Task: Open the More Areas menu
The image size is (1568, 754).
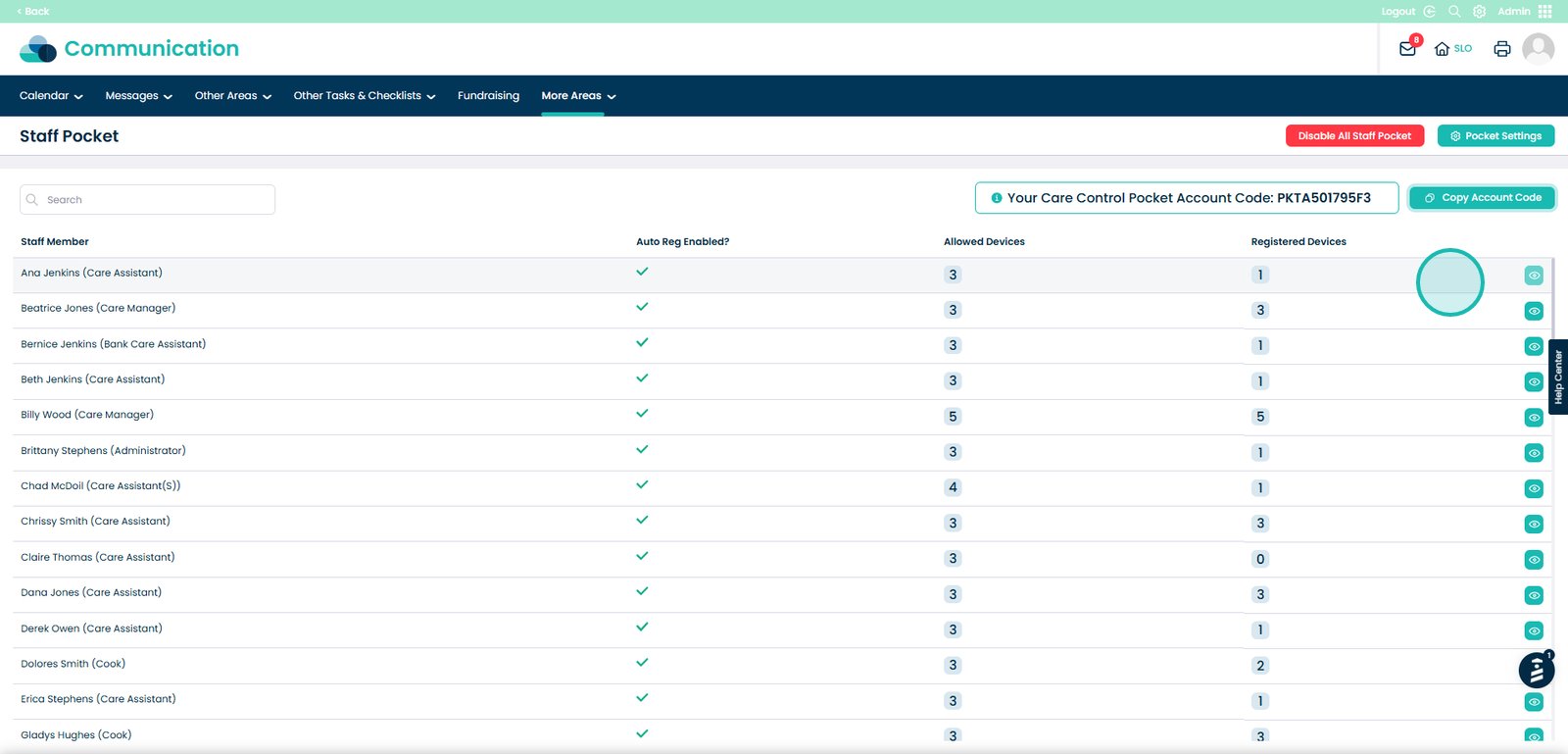Action: coord(578,96)
